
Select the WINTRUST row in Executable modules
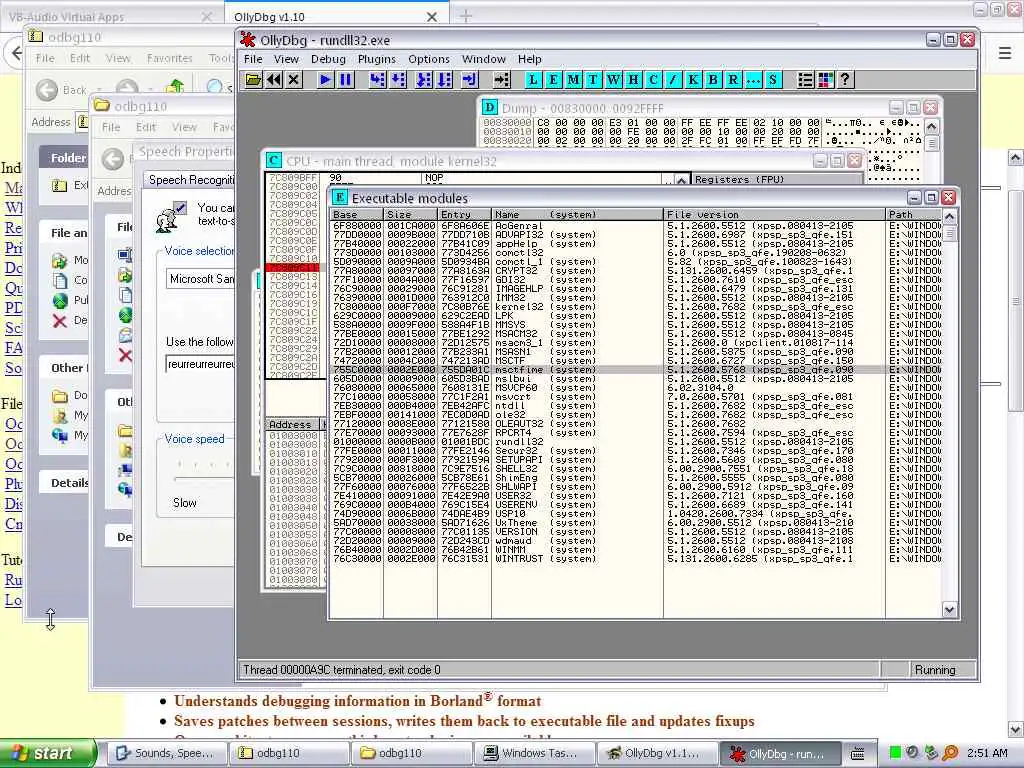(636, 558)
